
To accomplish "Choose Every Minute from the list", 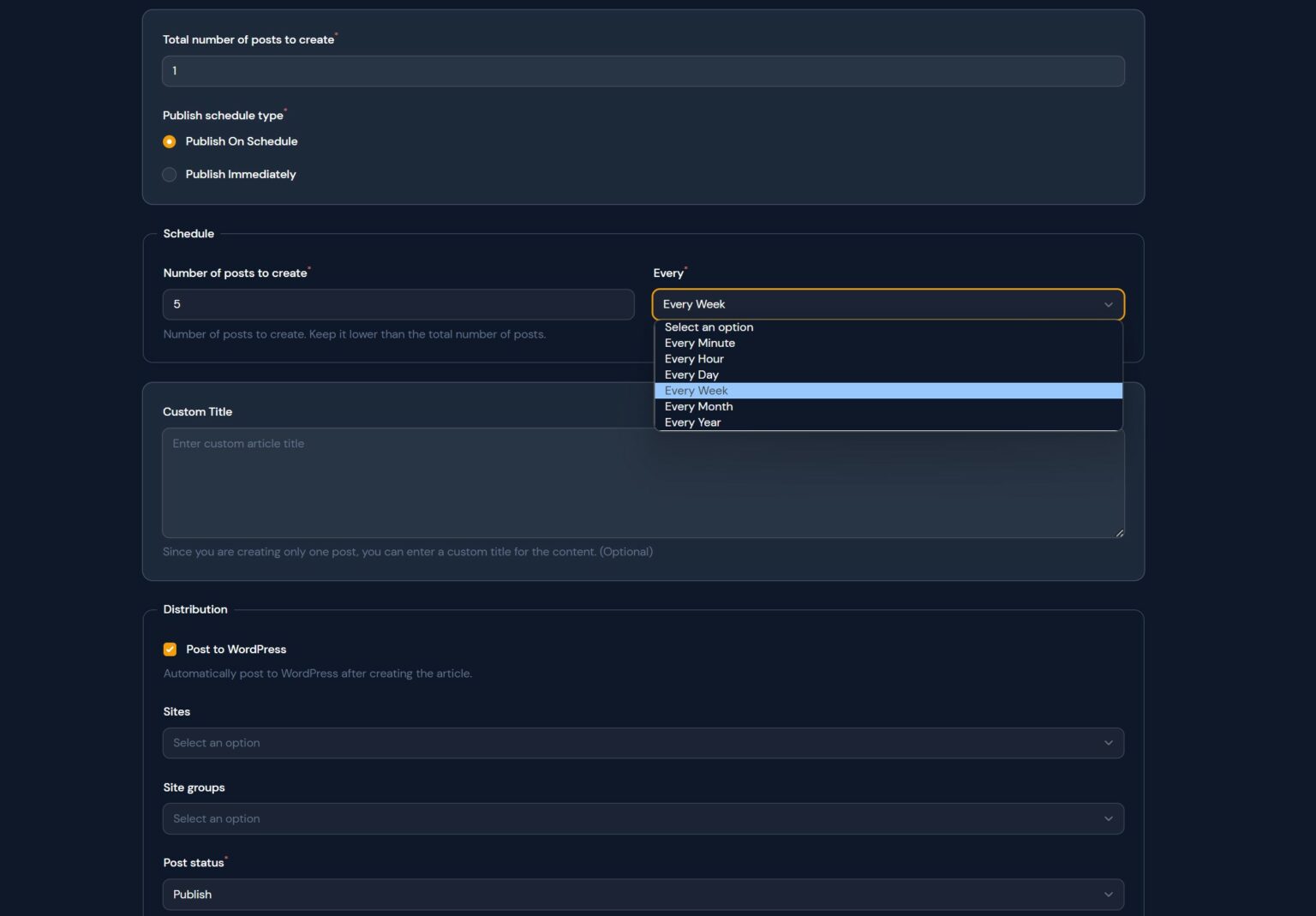I will pyautogui.click(x=700, y=344).
